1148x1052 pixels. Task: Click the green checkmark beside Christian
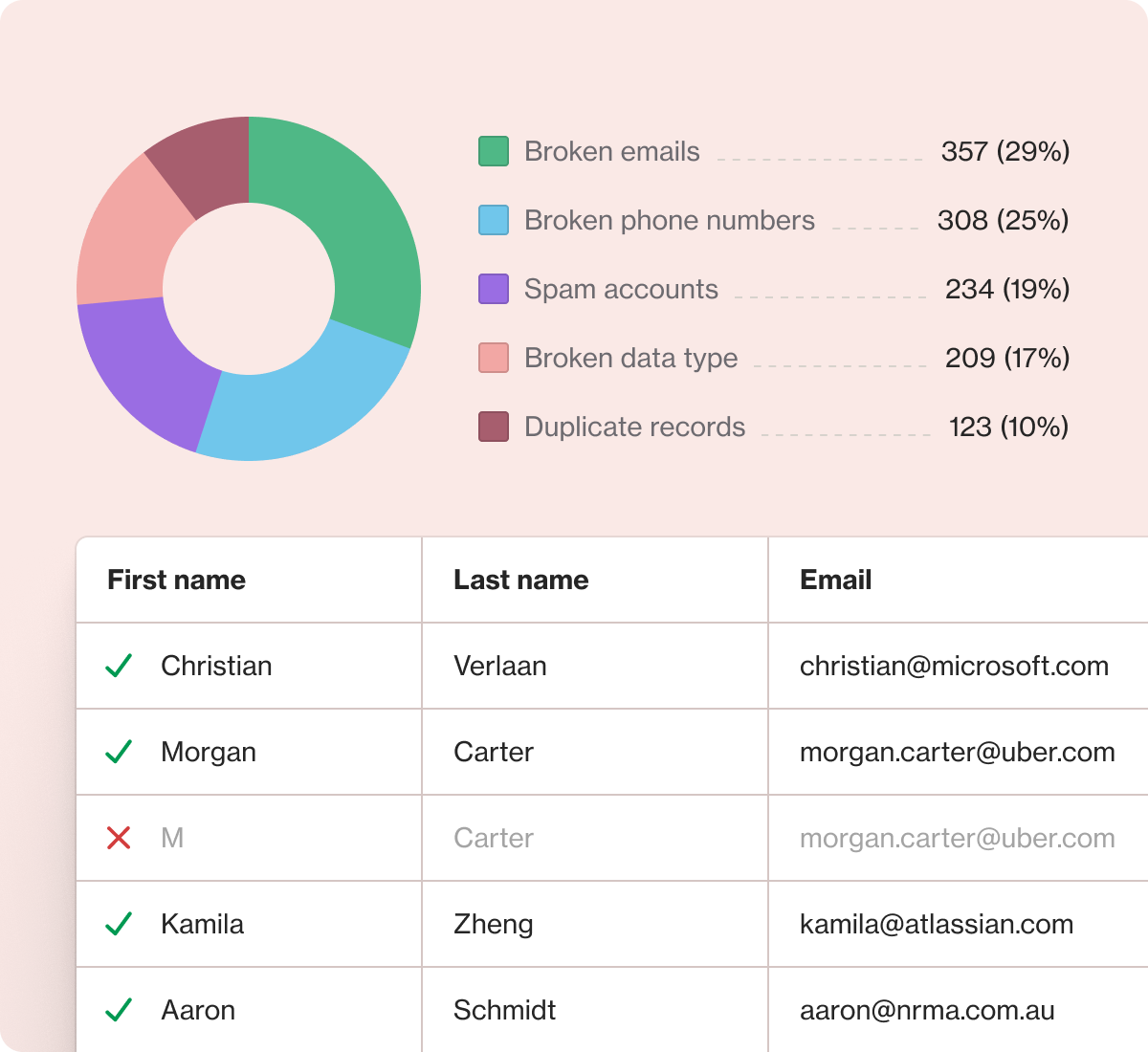click(119, 666)
